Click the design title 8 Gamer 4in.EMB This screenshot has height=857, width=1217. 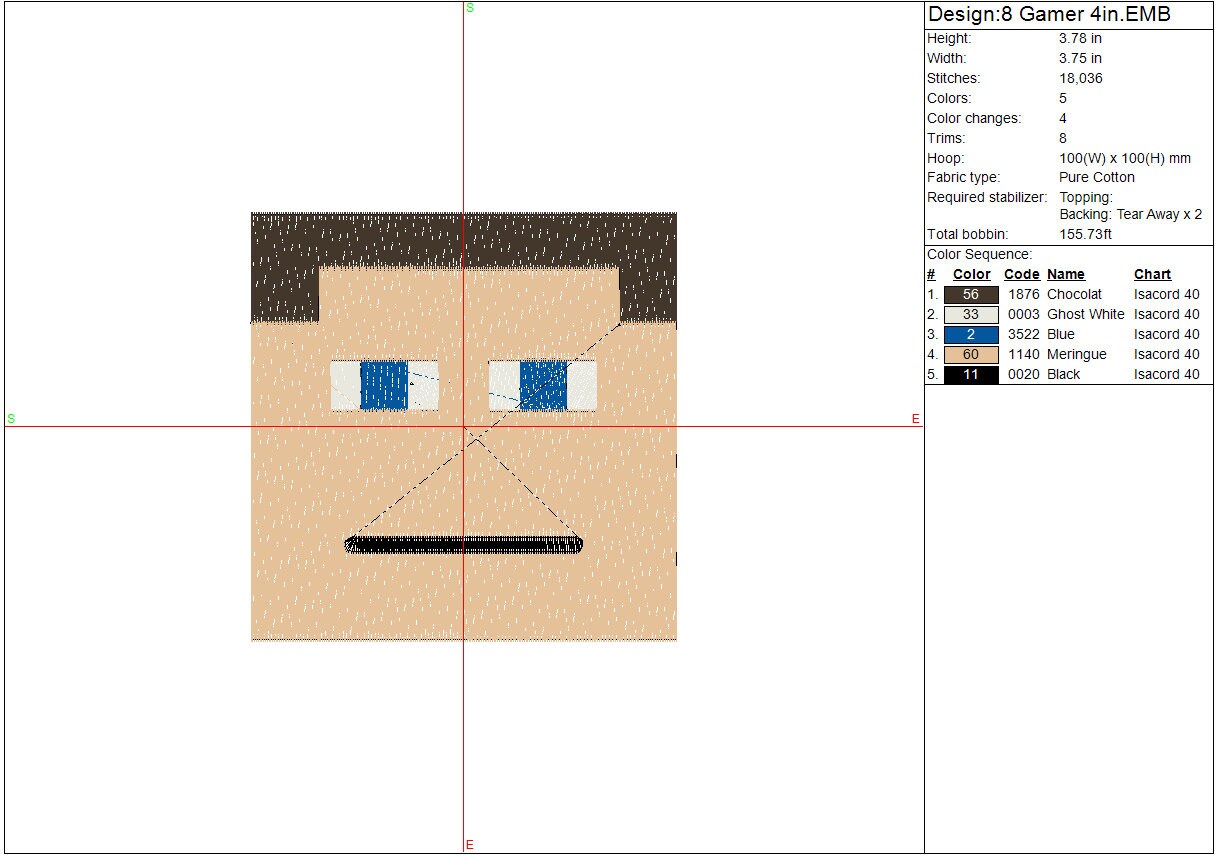pos(1049,15)
